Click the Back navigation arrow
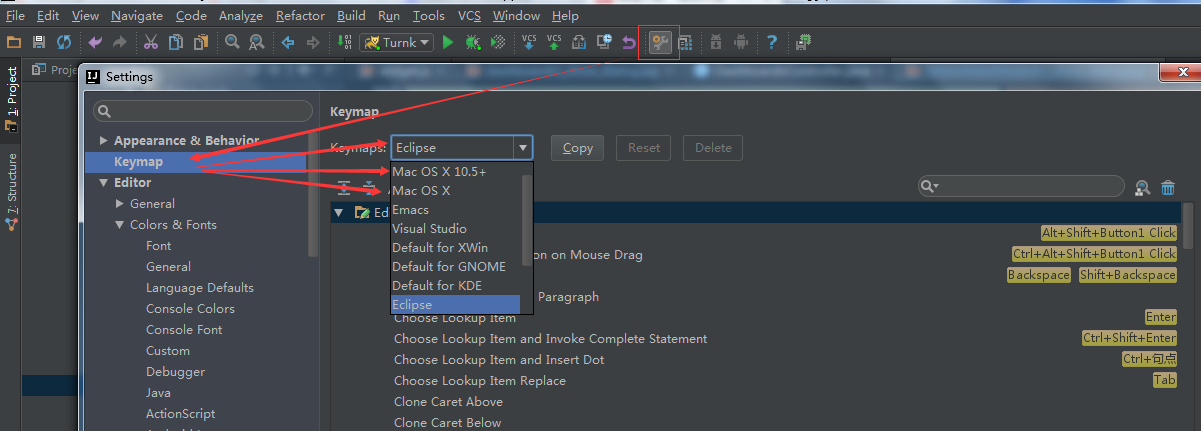 (x=288, y=42)
